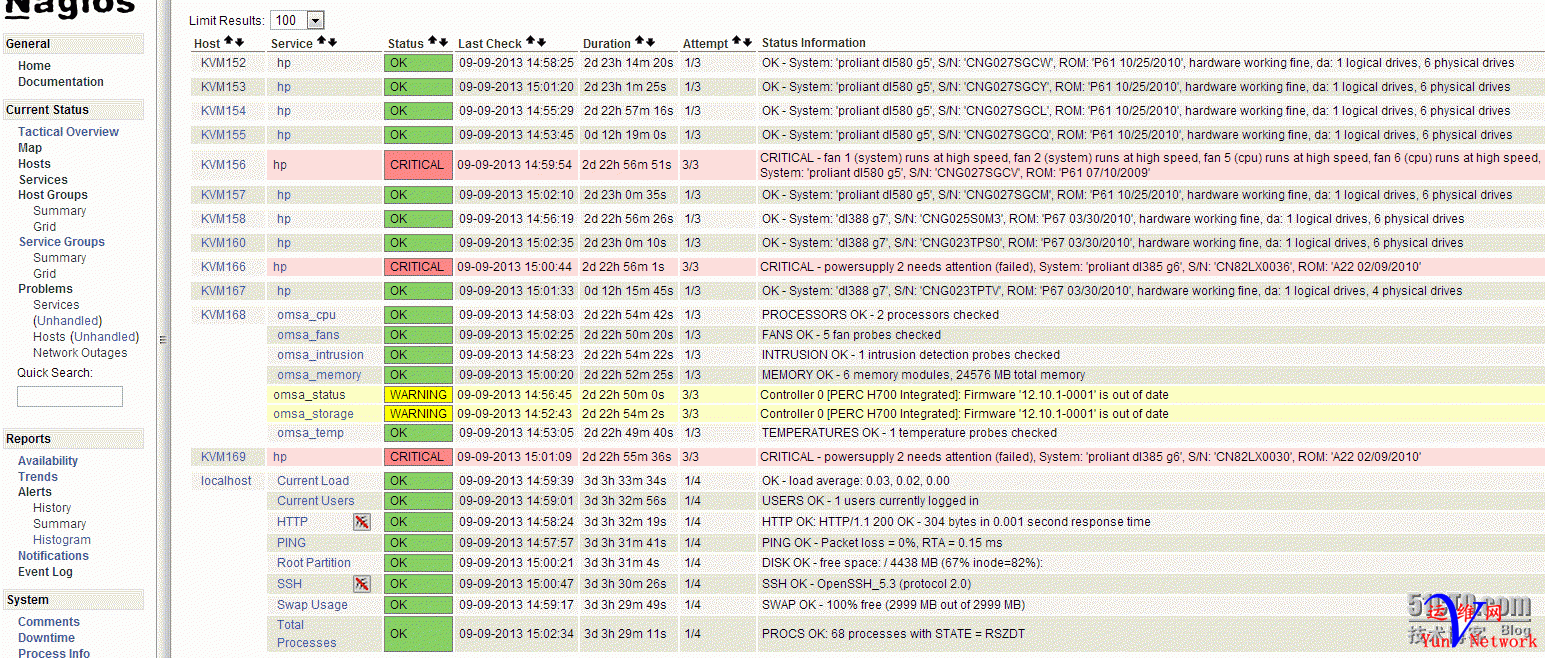Open the Hosts status page
The height and width of the screenshot is (658, 1545).
pos(34,164)
